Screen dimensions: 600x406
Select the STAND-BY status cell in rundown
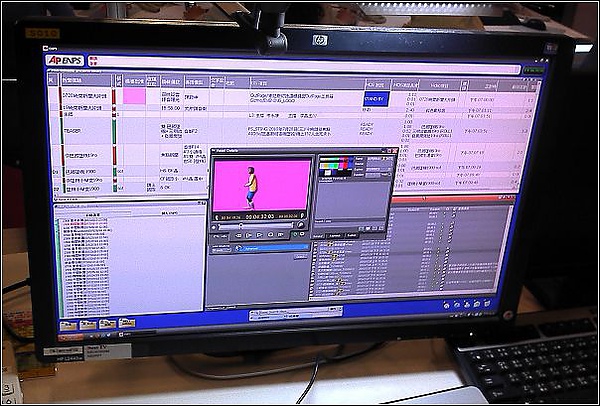[375, 100]
